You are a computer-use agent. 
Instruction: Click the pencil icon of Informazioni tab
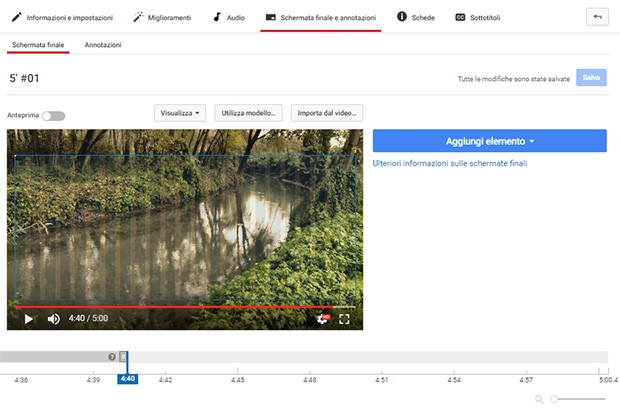tap(16, 17)
